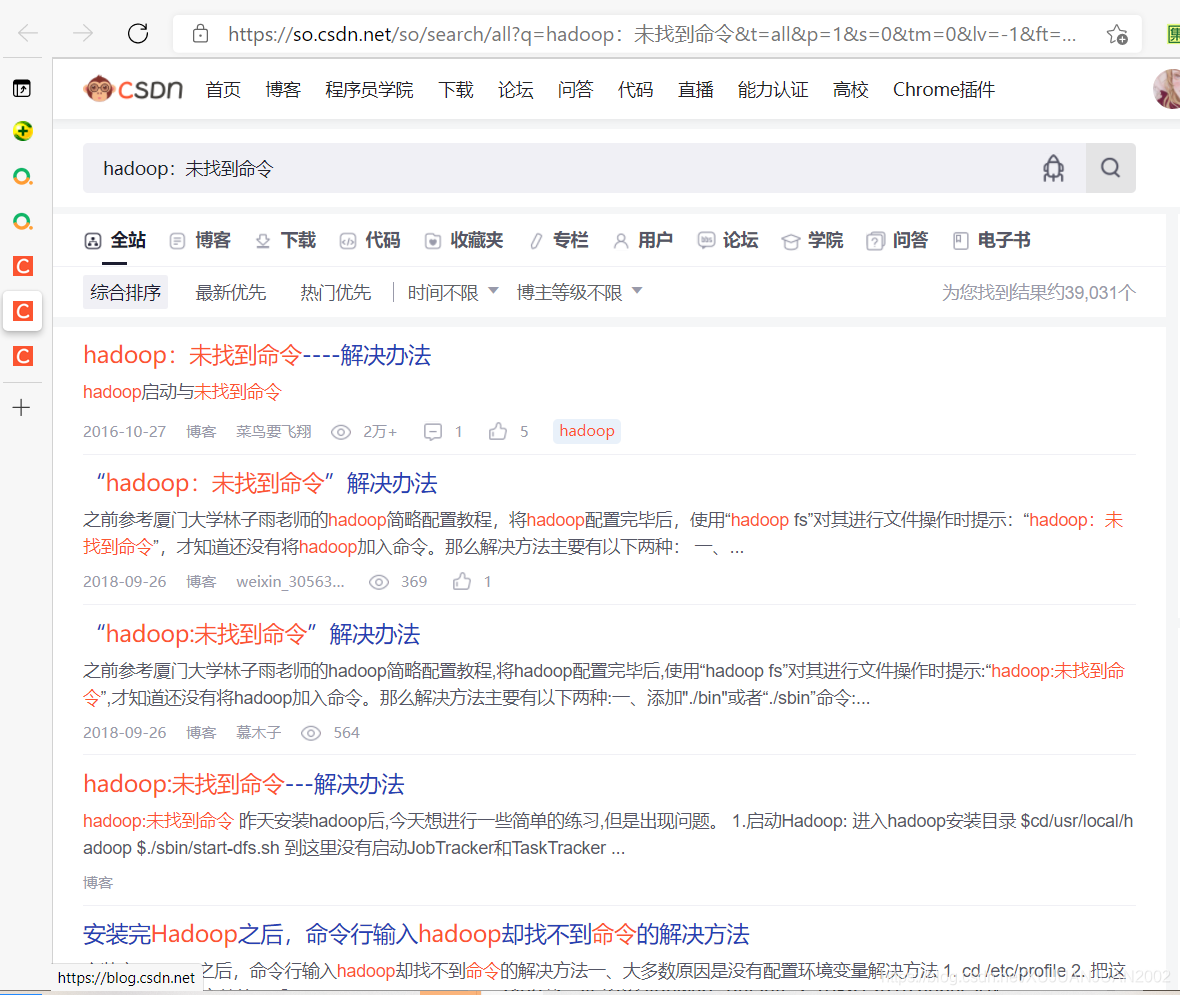Click inside the search input field
The height and width of the screenshot is (995, 1180).
point(400,167)
